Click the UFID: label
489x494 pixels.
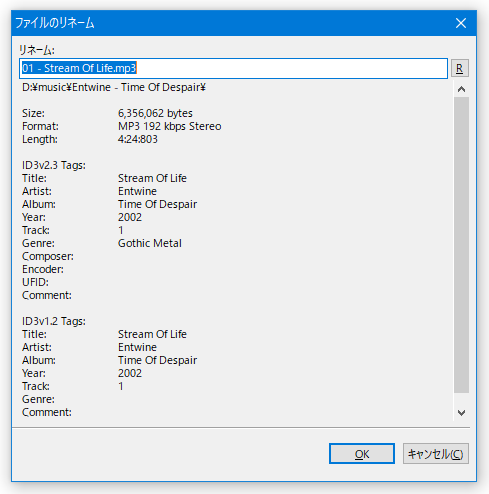[35, 282]
